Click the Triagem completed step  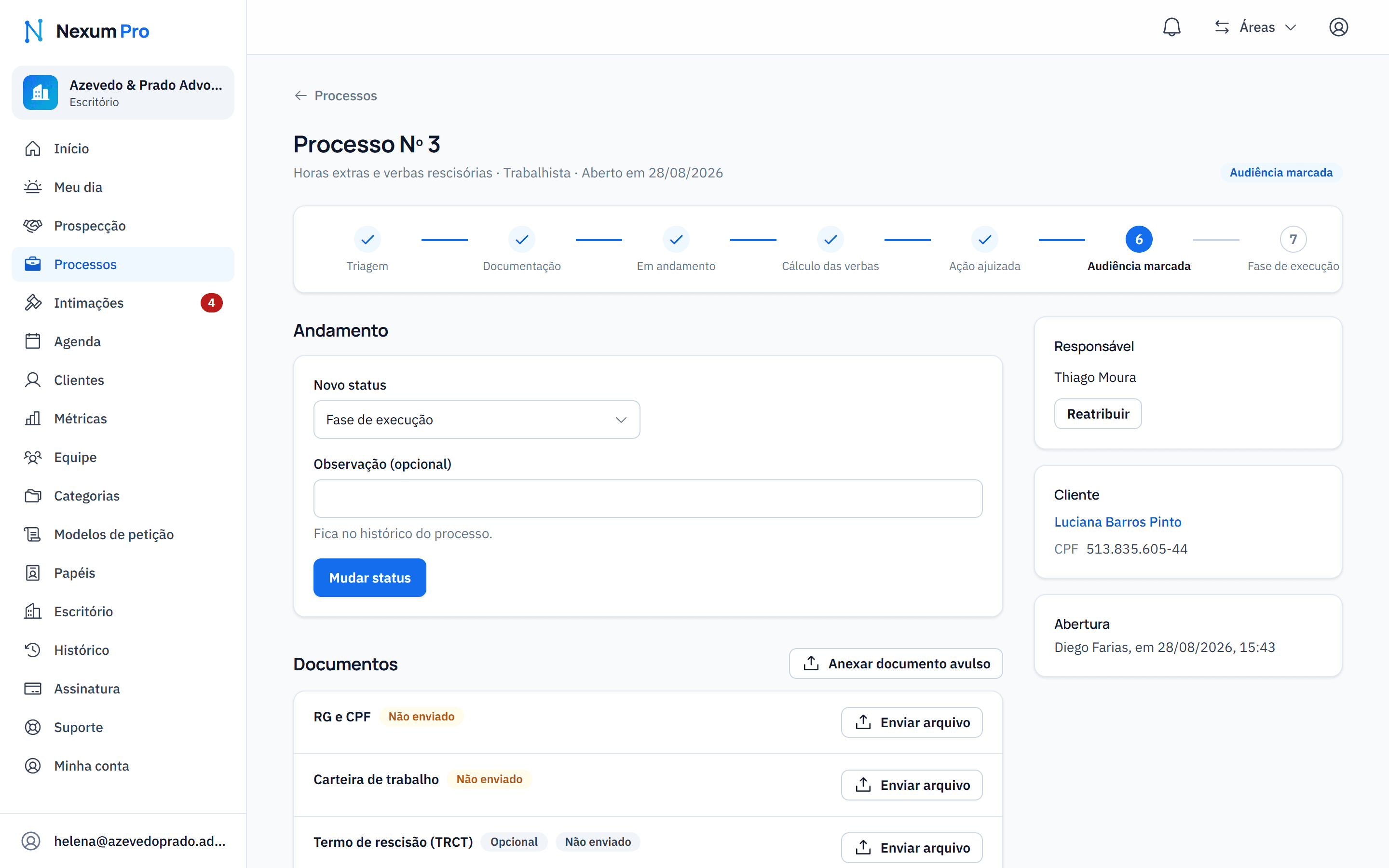368,239
